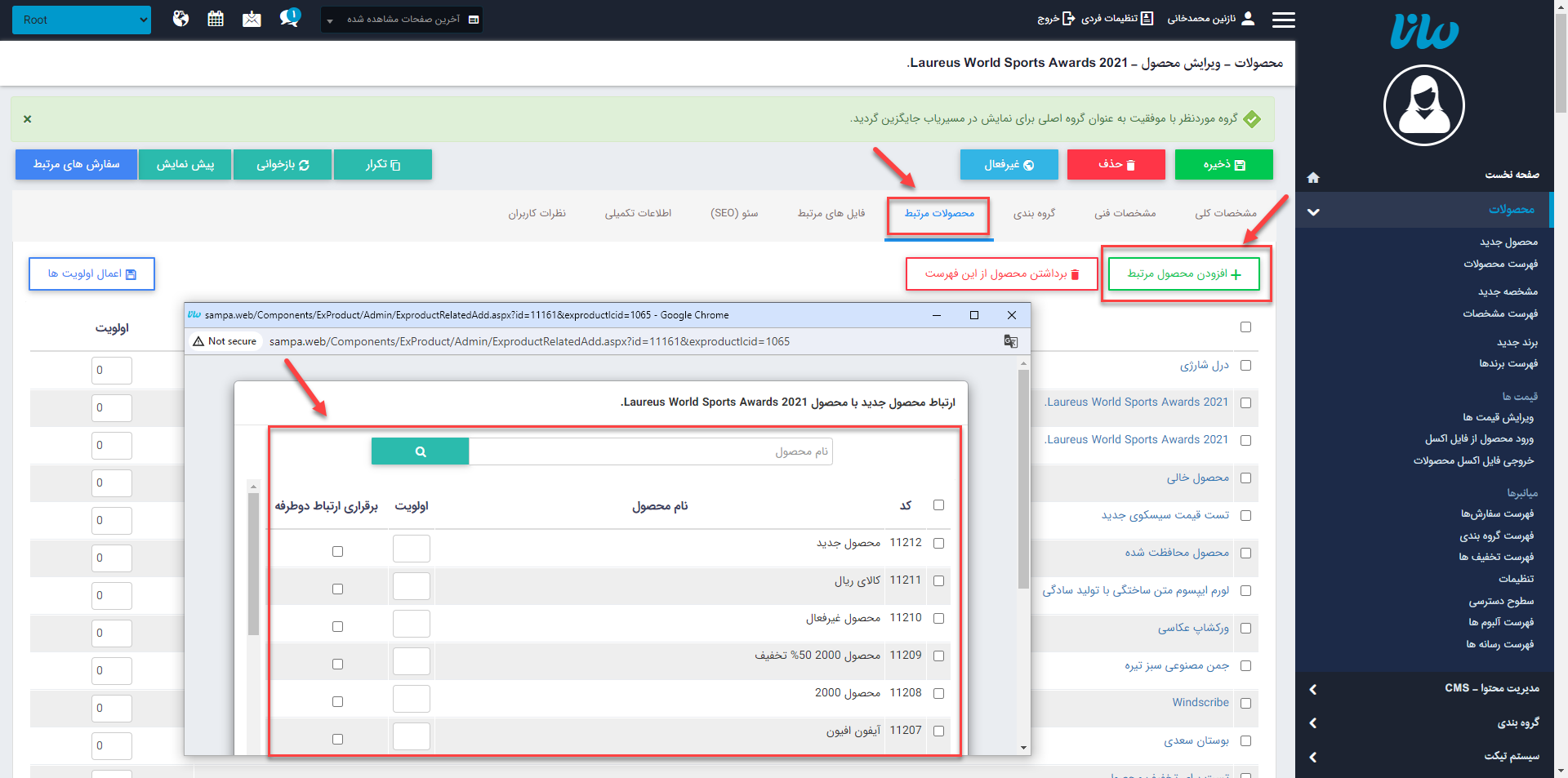Click the افزودن محصول مرتبط button

(1183, 274)
